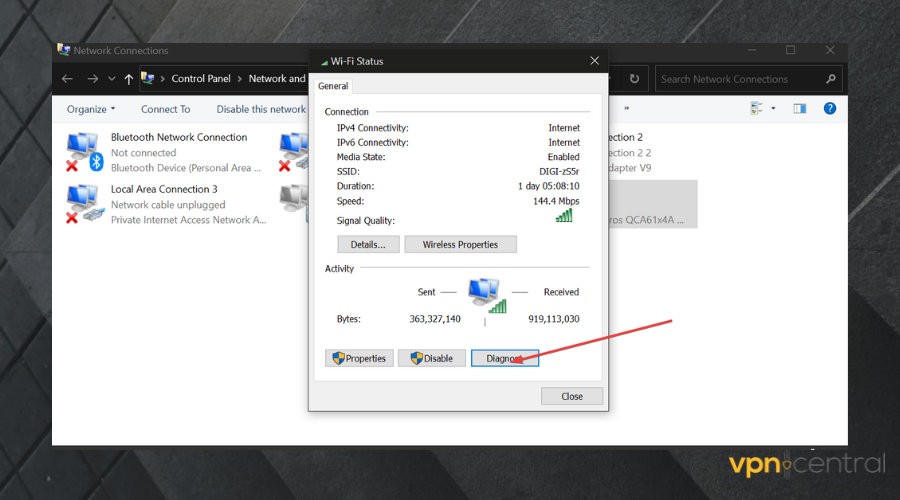Select the General tab
Viewport: 900px width, 500px height.
[333, 87]
